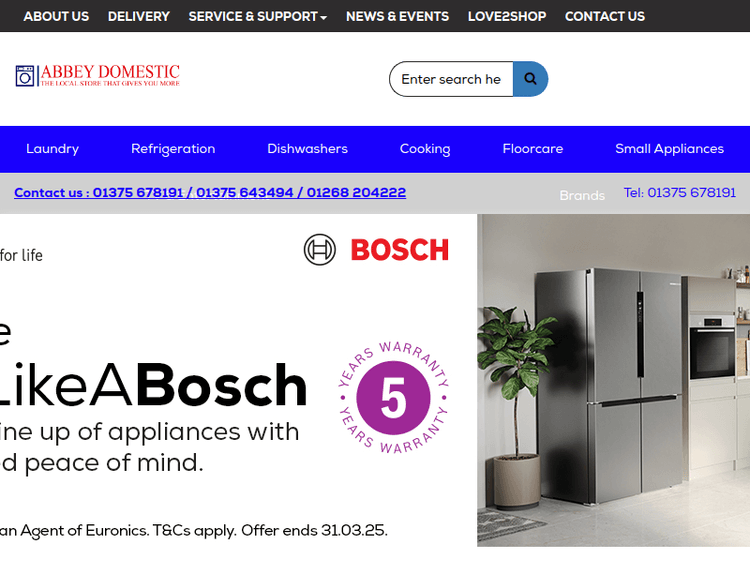Go to the Delivery page

click(139, 16)
